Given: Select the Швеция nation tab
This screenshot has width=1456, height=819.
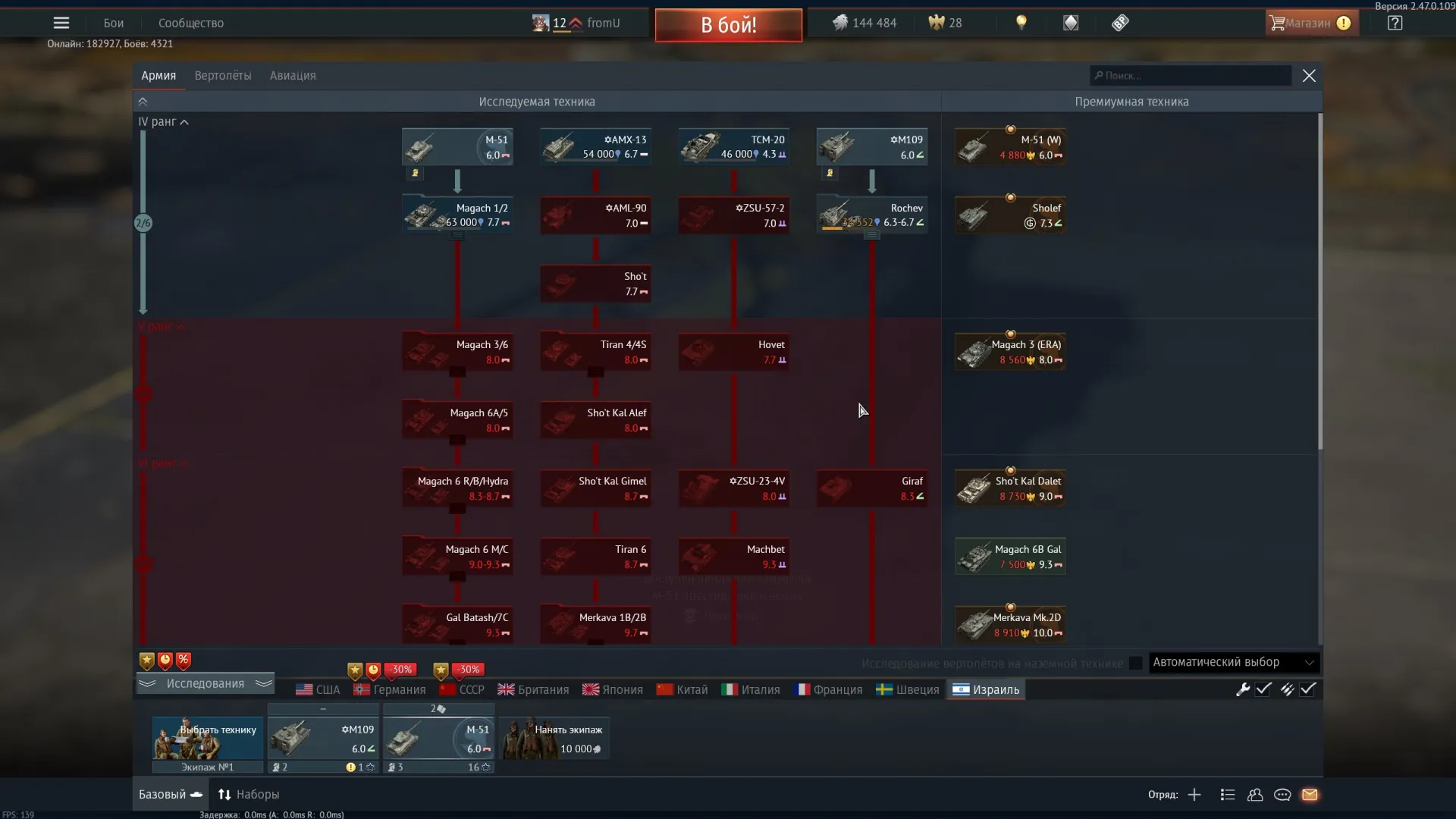Looking at the screenshot, I should point(908,689).
